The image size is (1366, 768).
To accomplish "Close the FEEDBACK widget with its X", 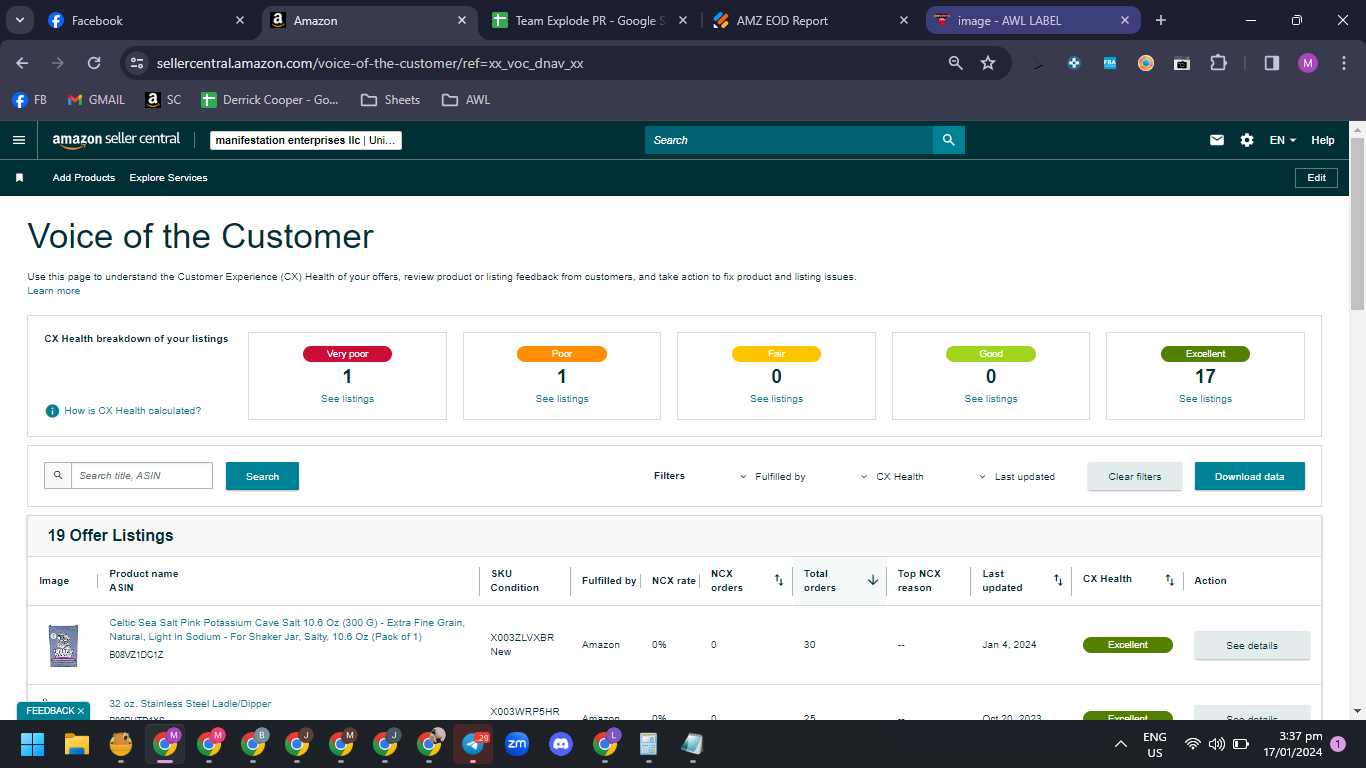I will pos(81,711).
